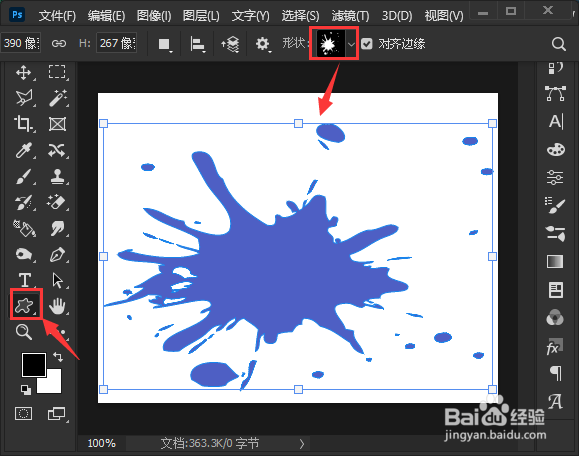The width and height of the screenshot is (579, 456).
Task: Click the height field showing 267
Action: (117, 43)
